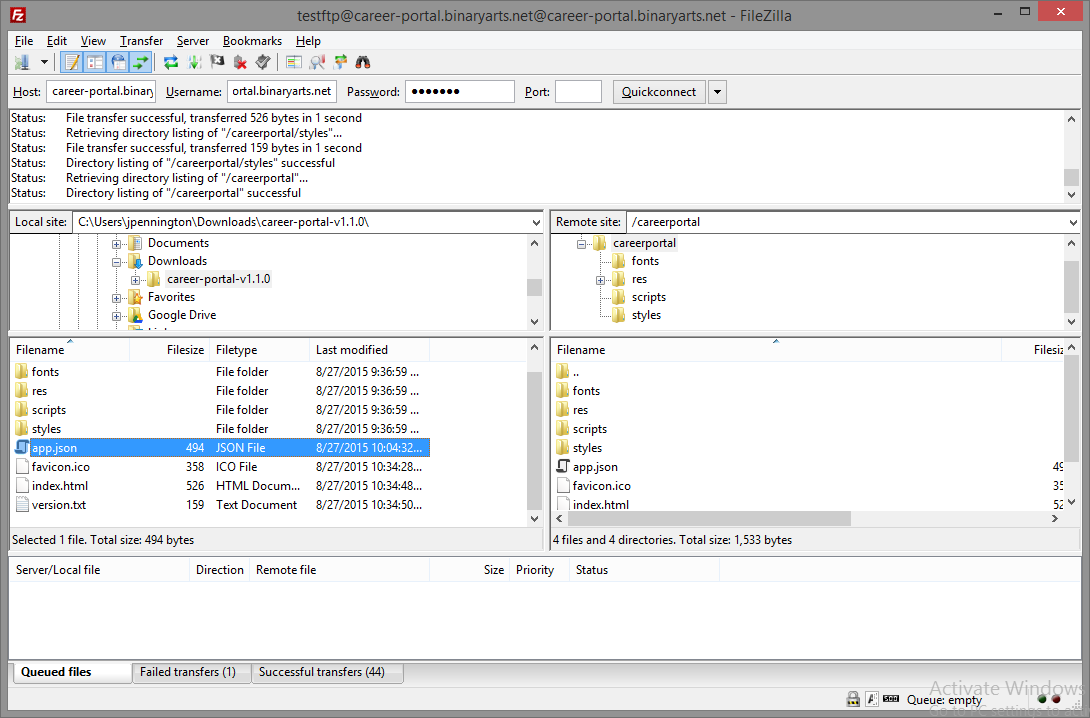Click the Password input field

point(459,92)
